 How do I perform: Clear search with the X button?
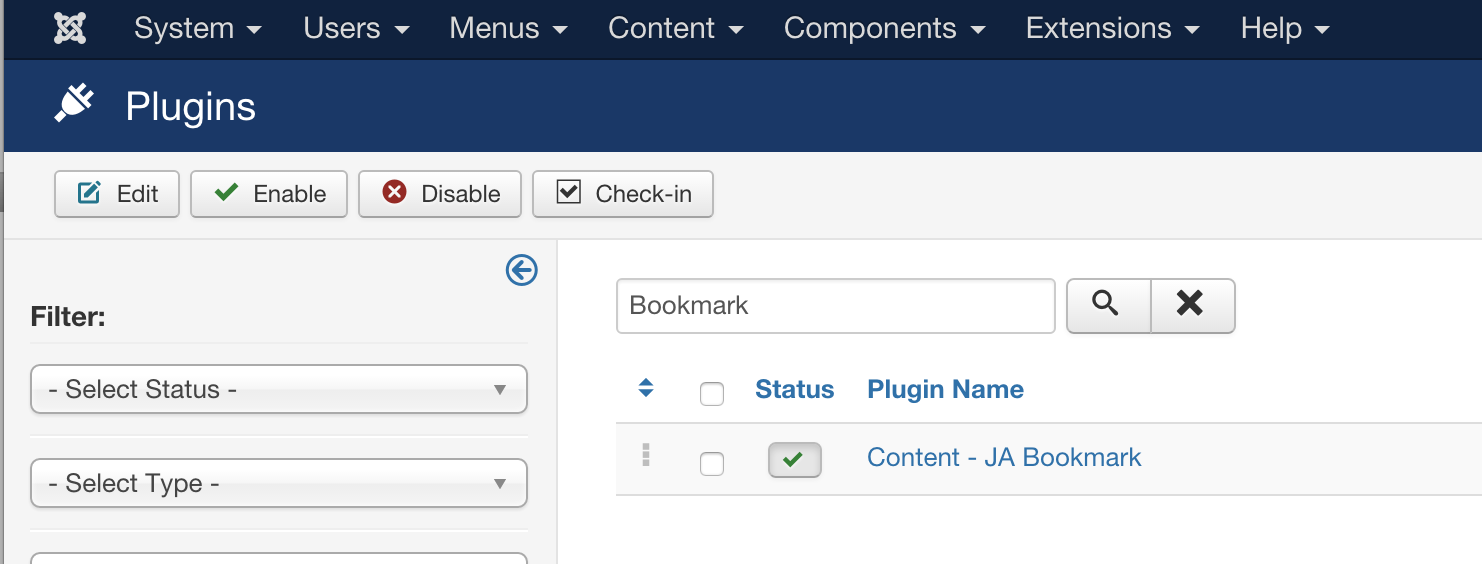tap(1193, 305)
